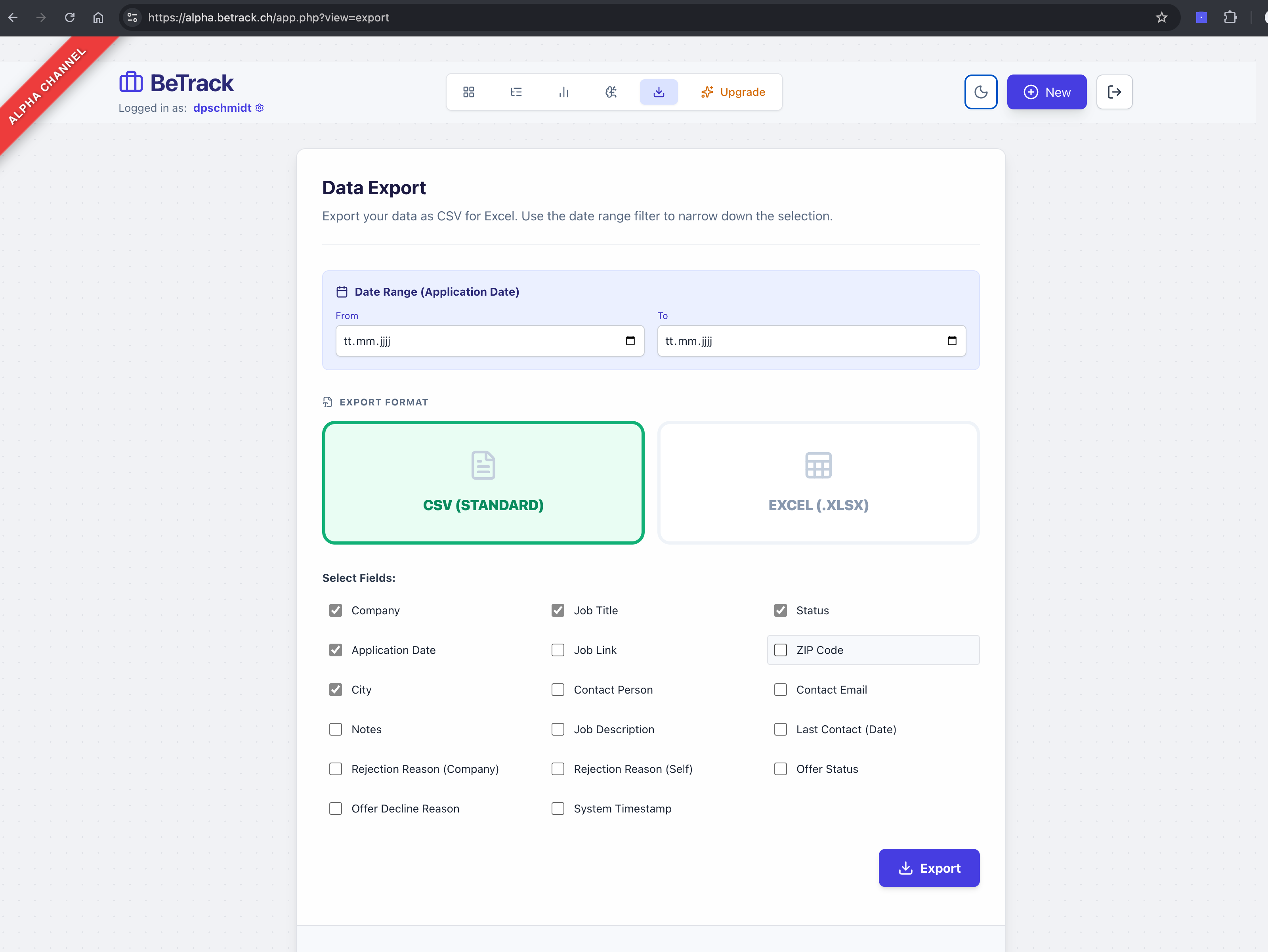The height and width of the screenshot is (952, 1268).
Task: Click the Upgrade menu item
Action: 734,92
